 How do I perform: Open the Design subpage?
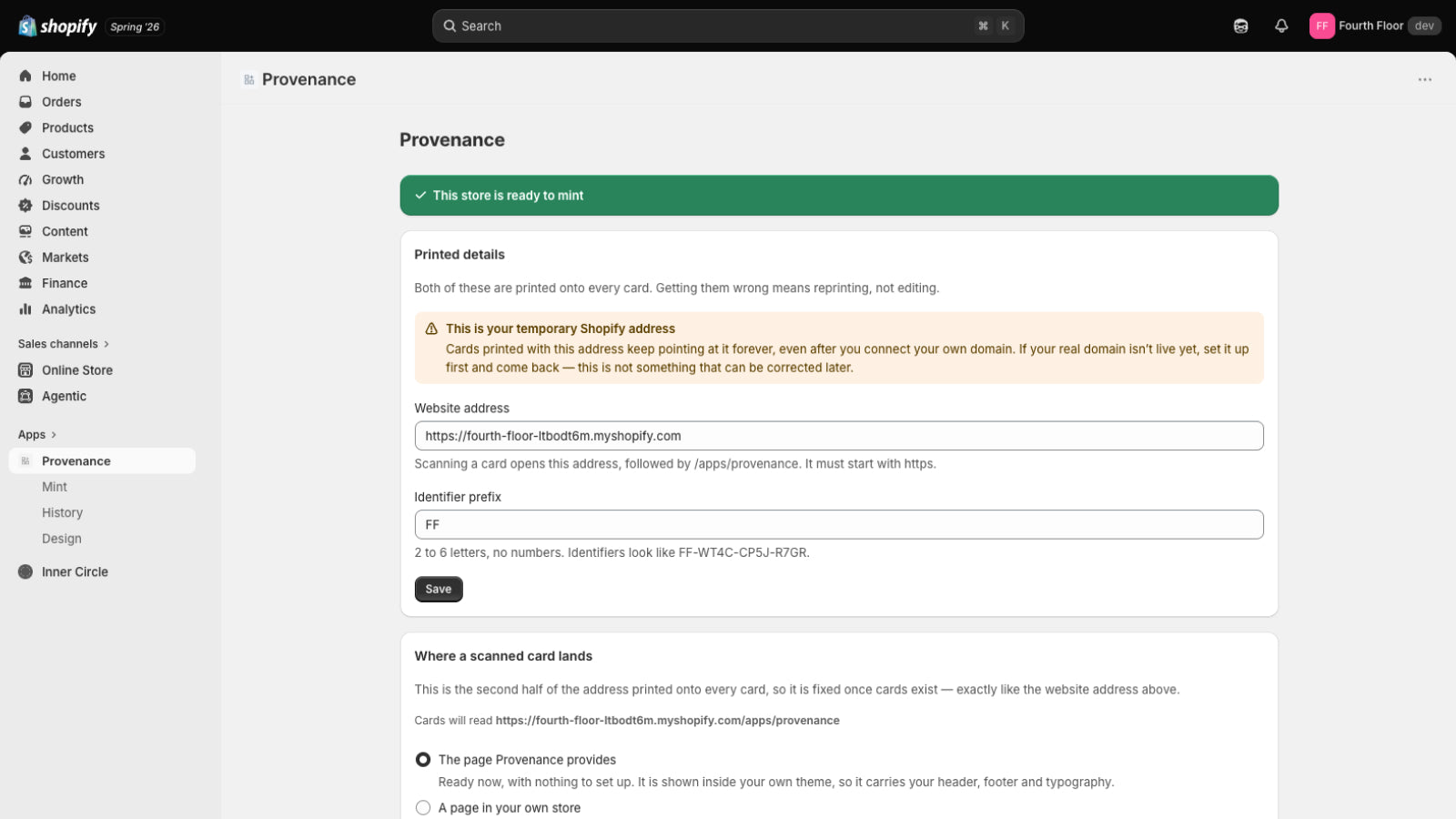pos(62,539)
